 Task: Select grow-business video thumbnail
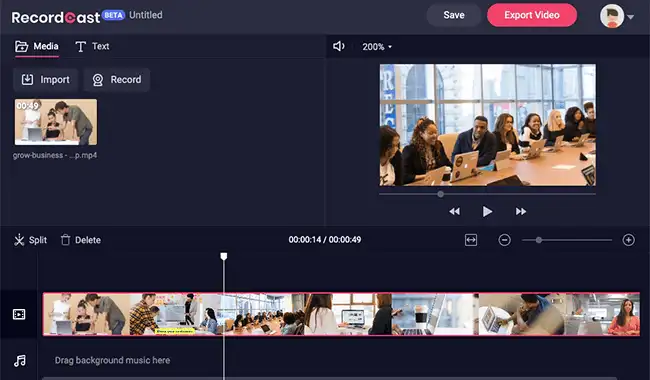[x=56, y=122]
